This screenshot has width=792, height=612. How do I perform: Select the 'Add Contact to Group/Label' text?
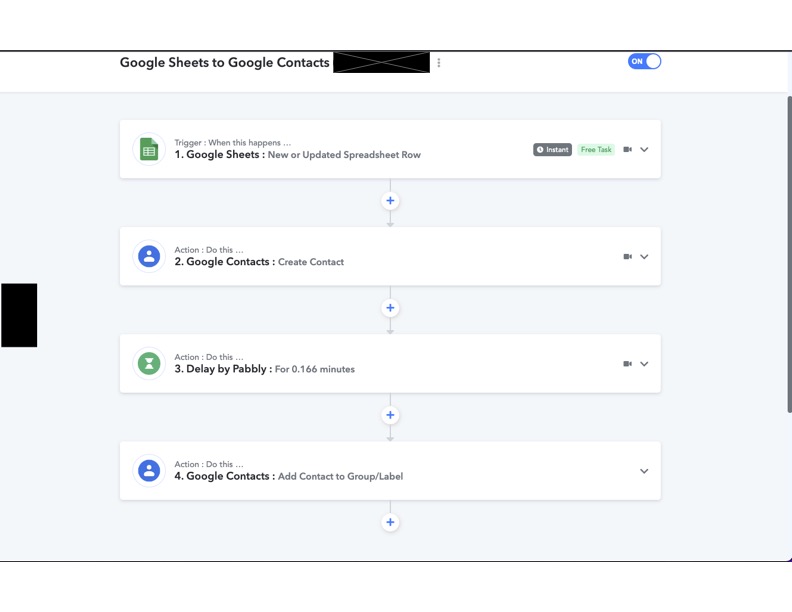coord(340,476)
